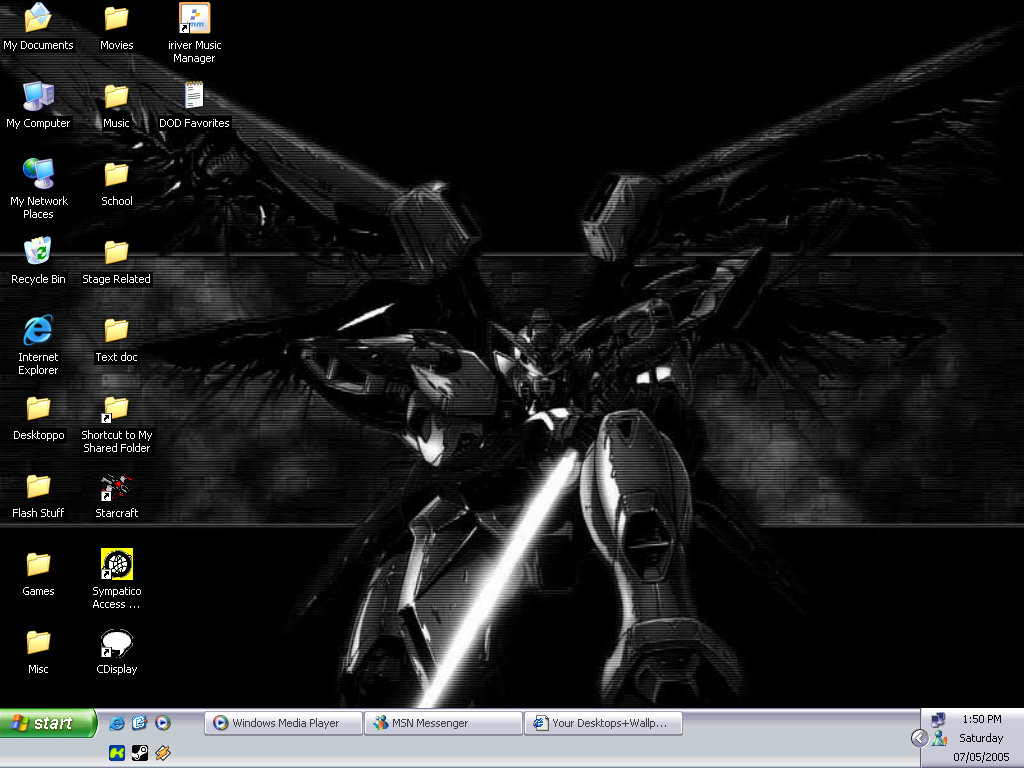This screenshot has height=768, width=1024.
Task: Click the network connection tray icon
Action: tap(938, 720)
